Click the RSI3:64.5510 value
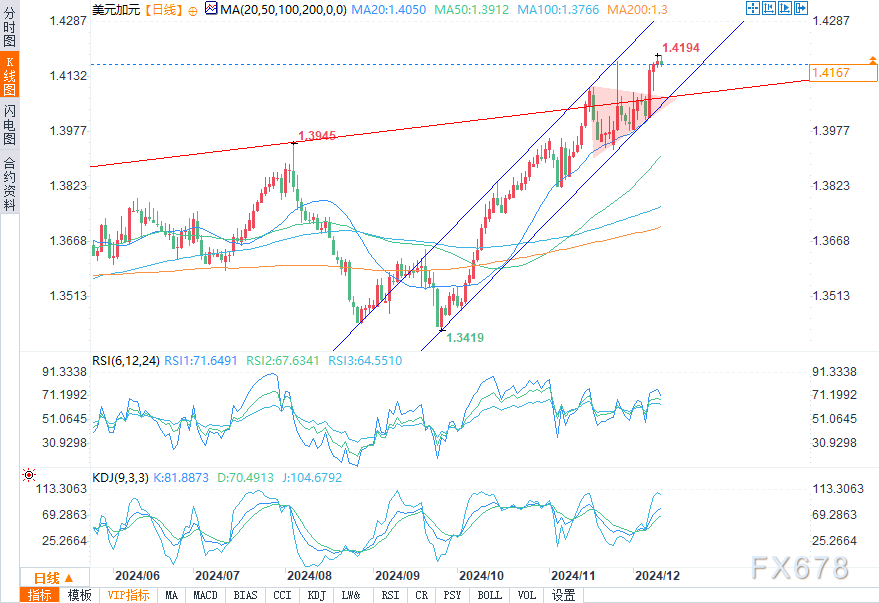The width and height of the screenshot is (879, 603). (365, 360)
